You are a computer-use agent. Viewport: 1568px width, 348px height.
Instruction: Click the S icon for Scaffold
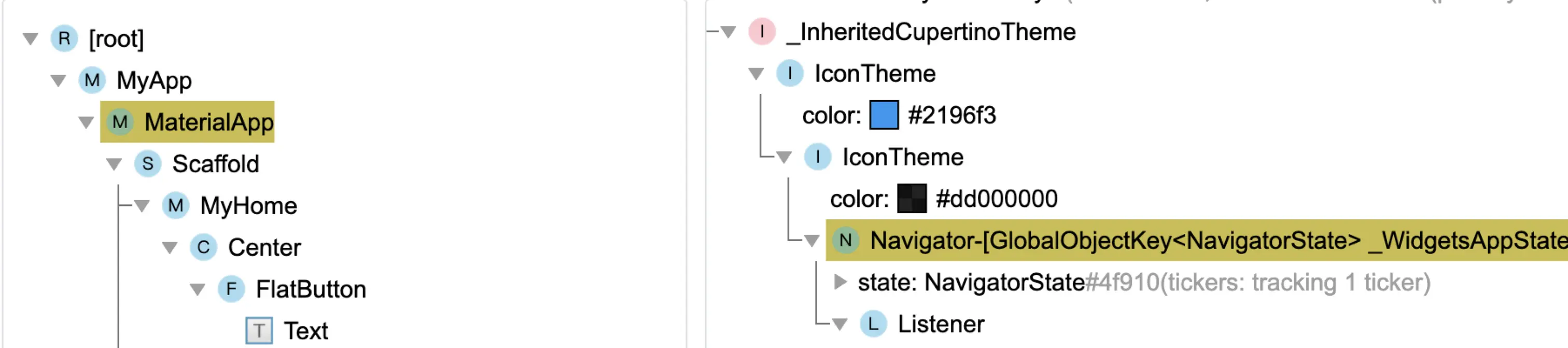coord(147,164)
